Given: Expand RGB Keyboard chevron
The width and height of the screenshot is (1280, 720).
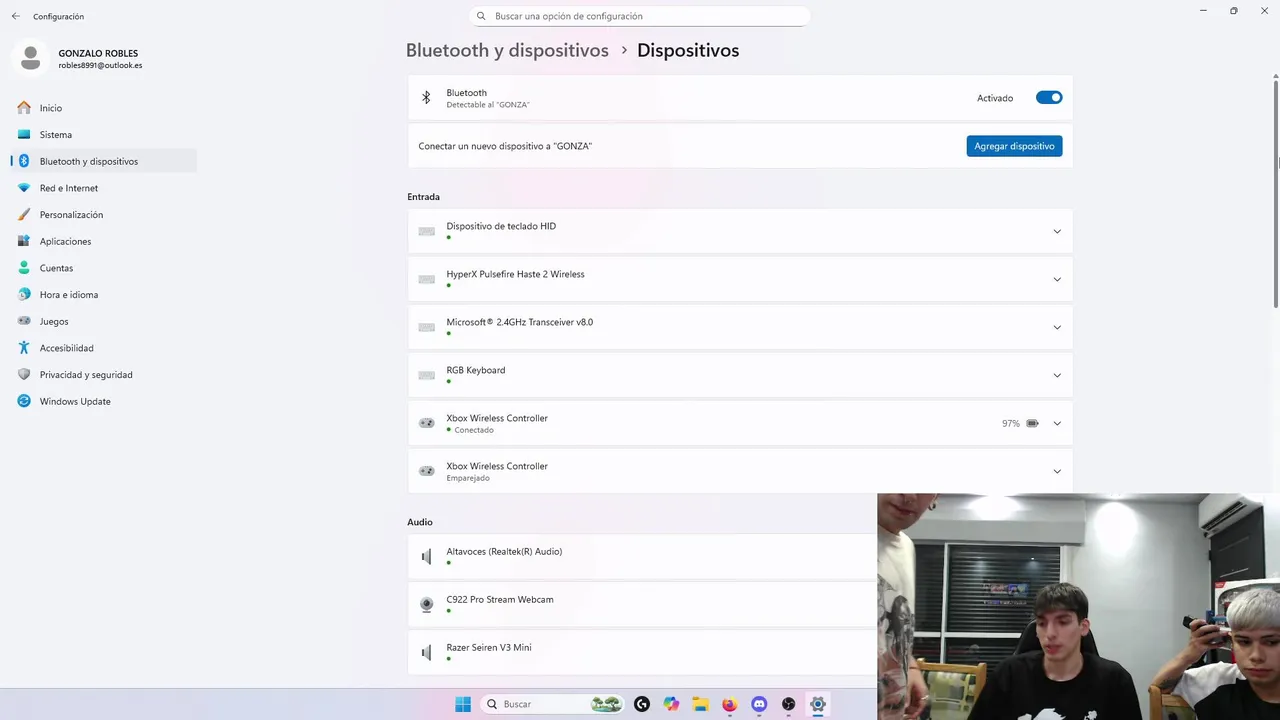Looking at the screenshot, I should click(x=1057, y=375).
